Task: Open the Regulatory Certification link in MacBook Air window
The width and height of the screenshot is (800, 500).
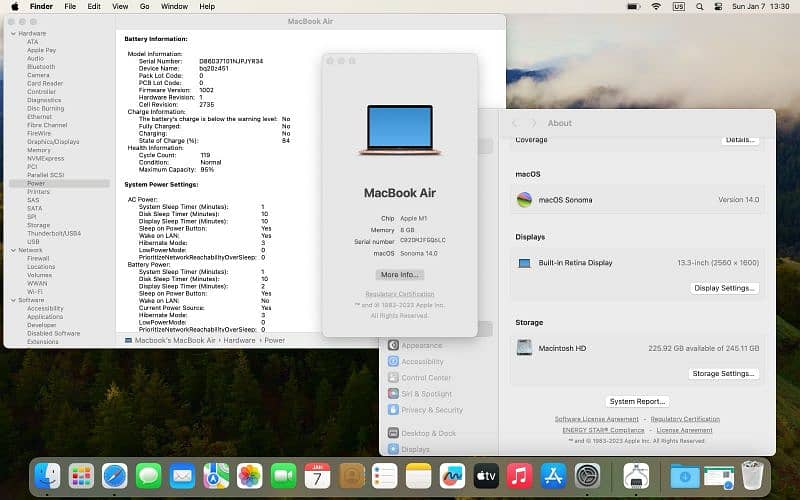Action: [x=399, y=294]
